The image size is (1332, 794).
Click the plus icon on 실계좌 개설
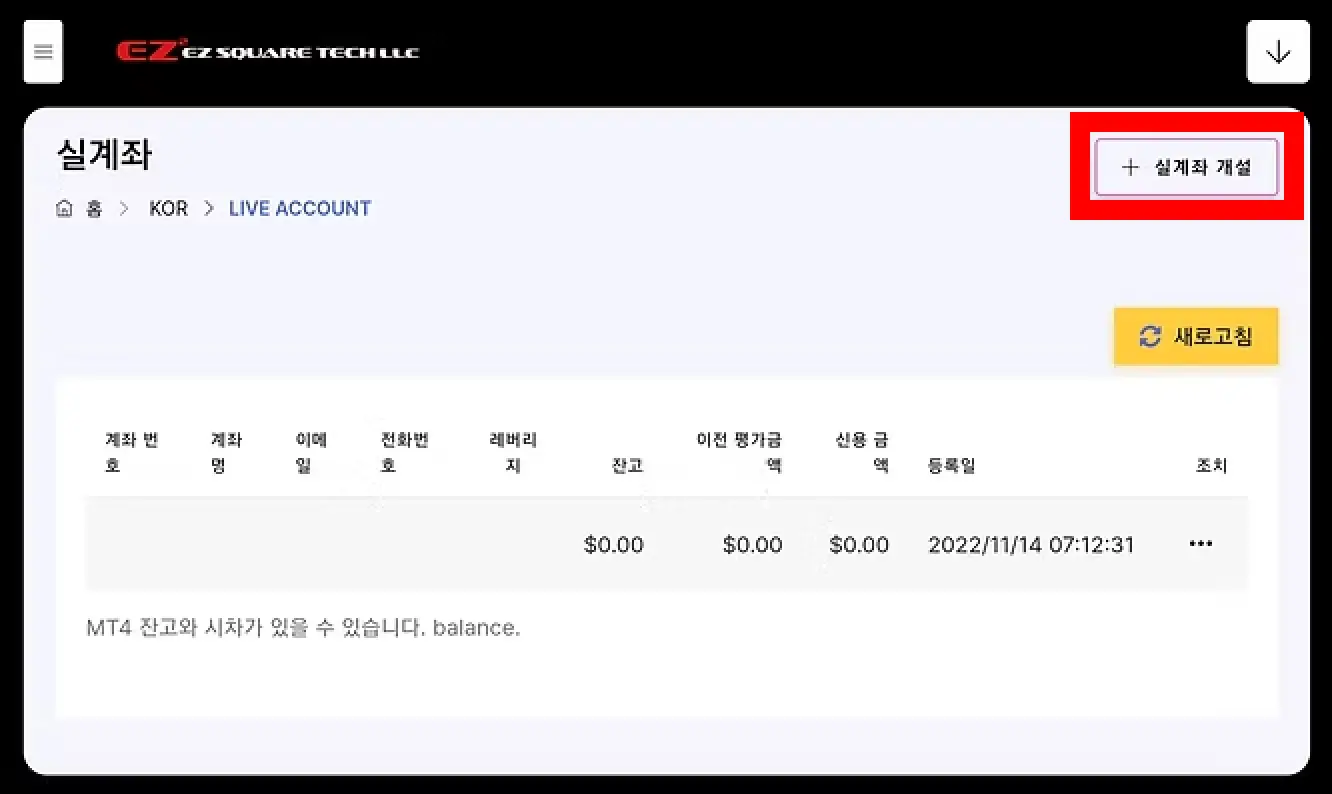1130,168
